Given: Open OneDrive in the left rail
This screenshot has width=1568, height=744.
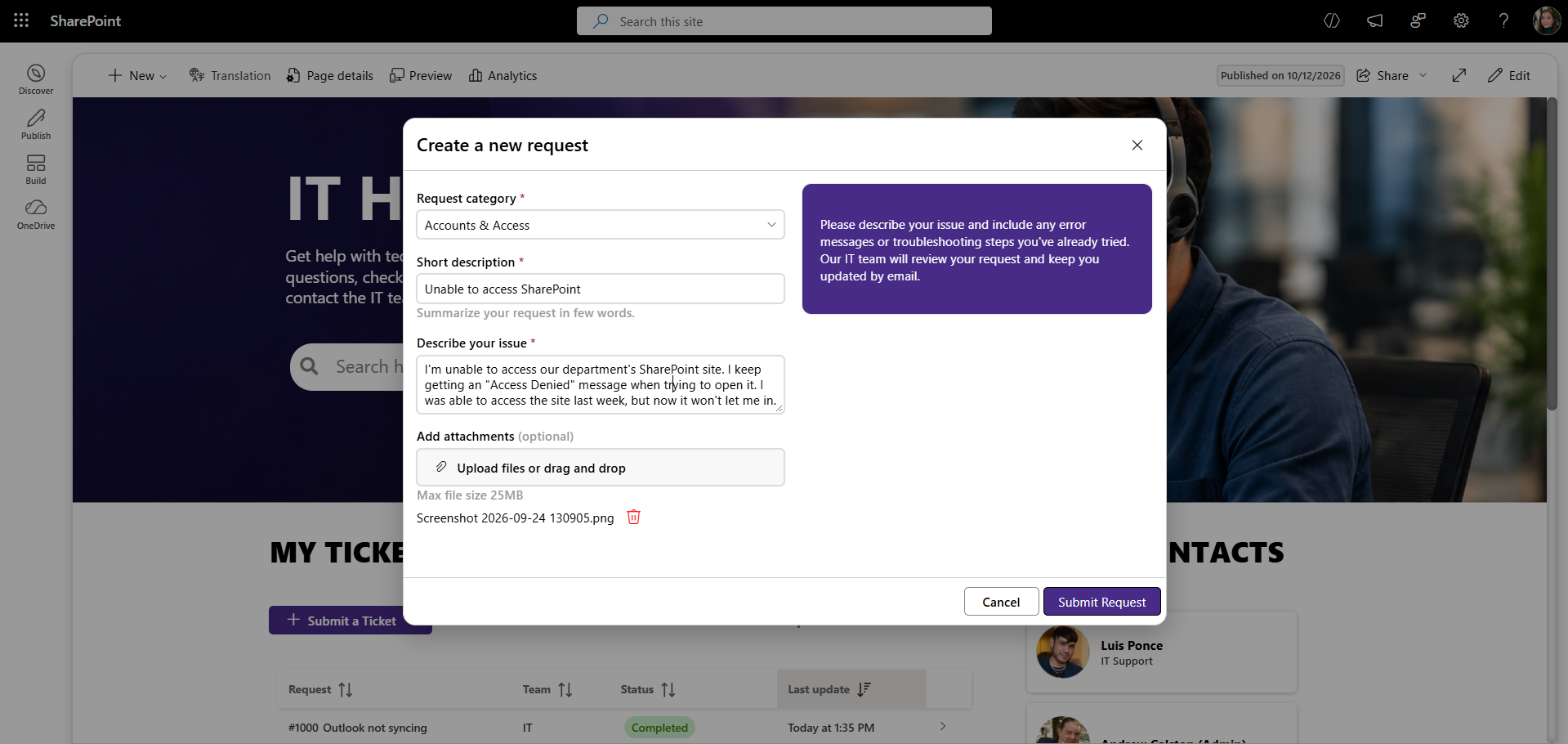Looking at the screenshot, I should click(36, 214).
